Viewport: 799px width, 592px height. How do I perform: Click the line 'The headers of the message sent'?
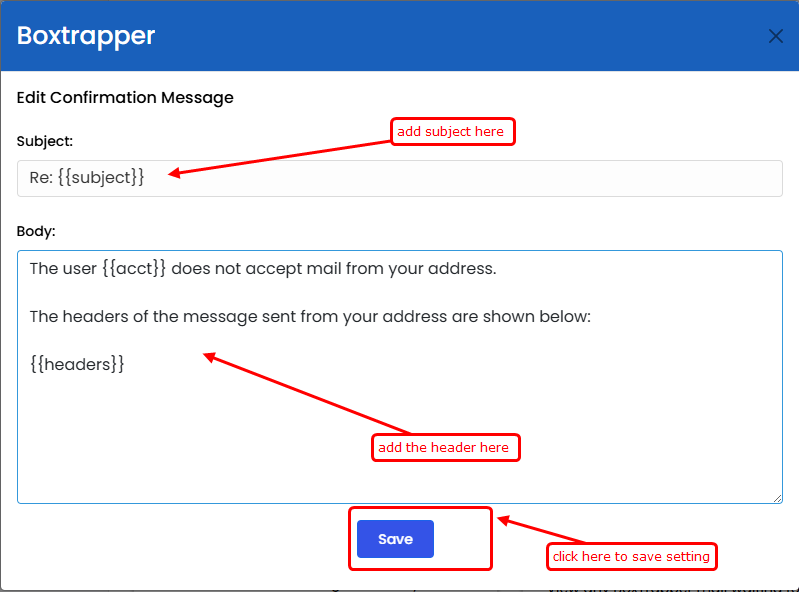click(310, 316)
